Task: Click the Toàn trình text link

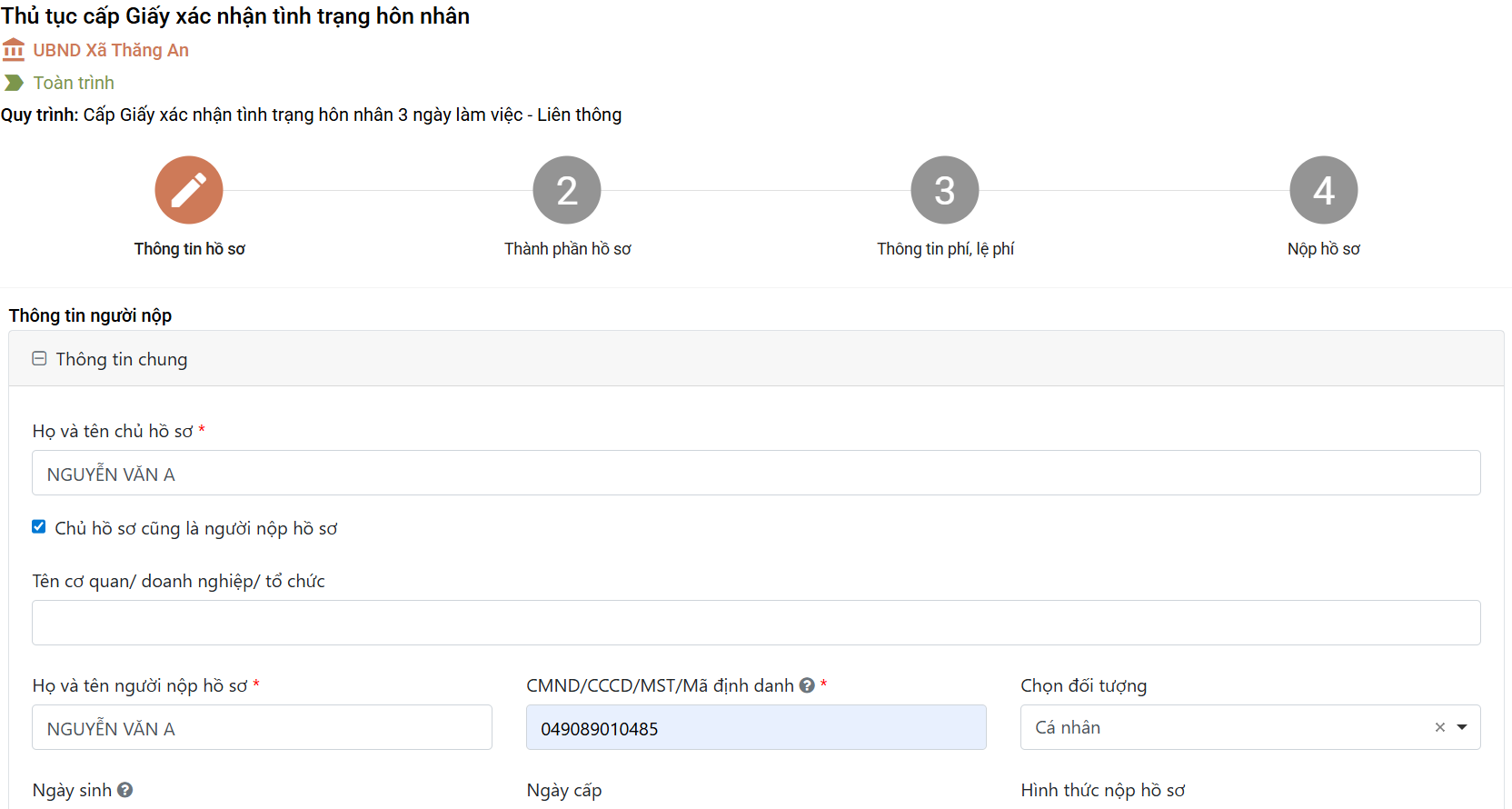Action: pos(74,83)
